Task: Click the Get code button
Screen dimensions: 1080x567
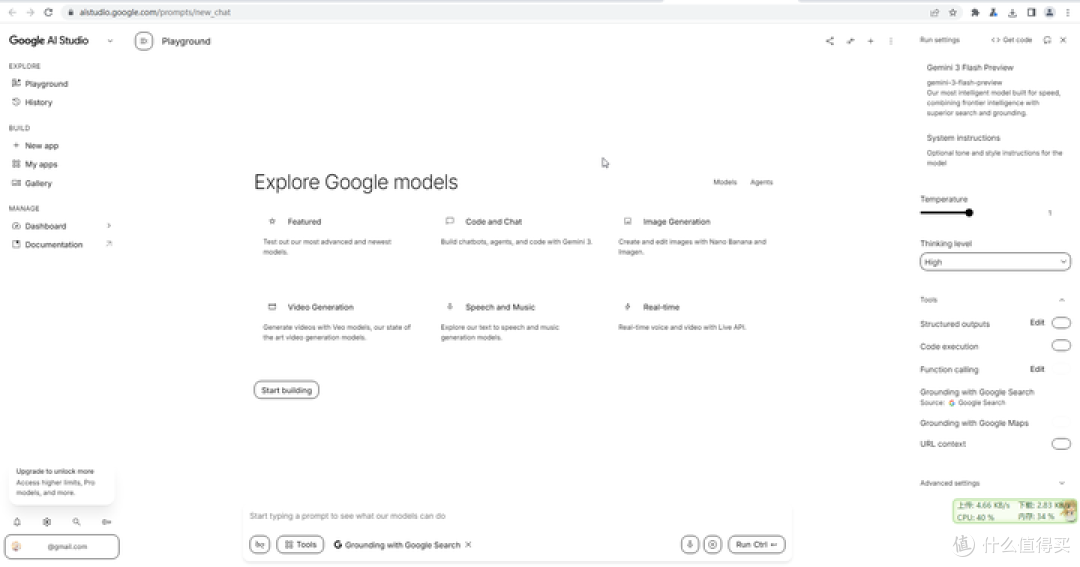Action: coord(1012,40)
